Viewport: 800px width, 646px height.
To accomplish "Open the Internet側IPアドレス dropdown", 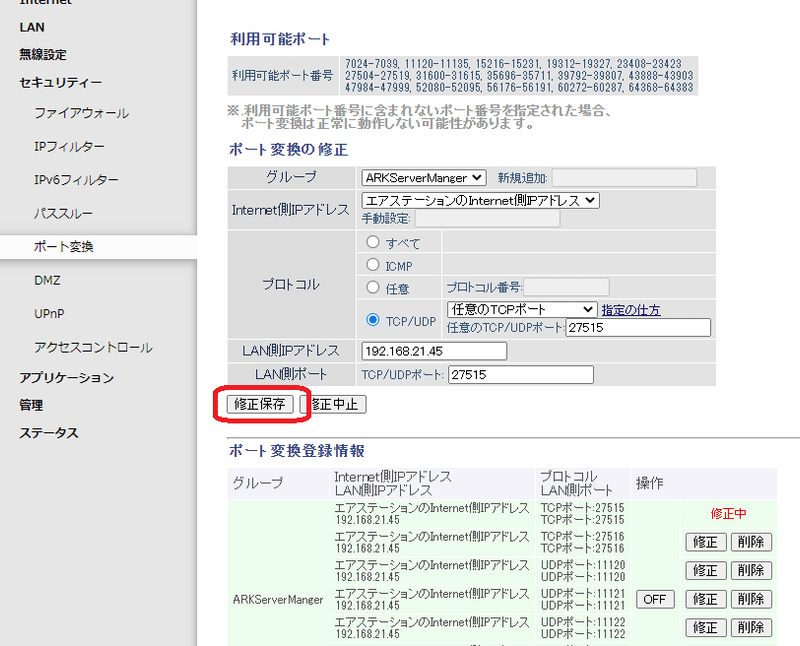I will click(480, 200).
